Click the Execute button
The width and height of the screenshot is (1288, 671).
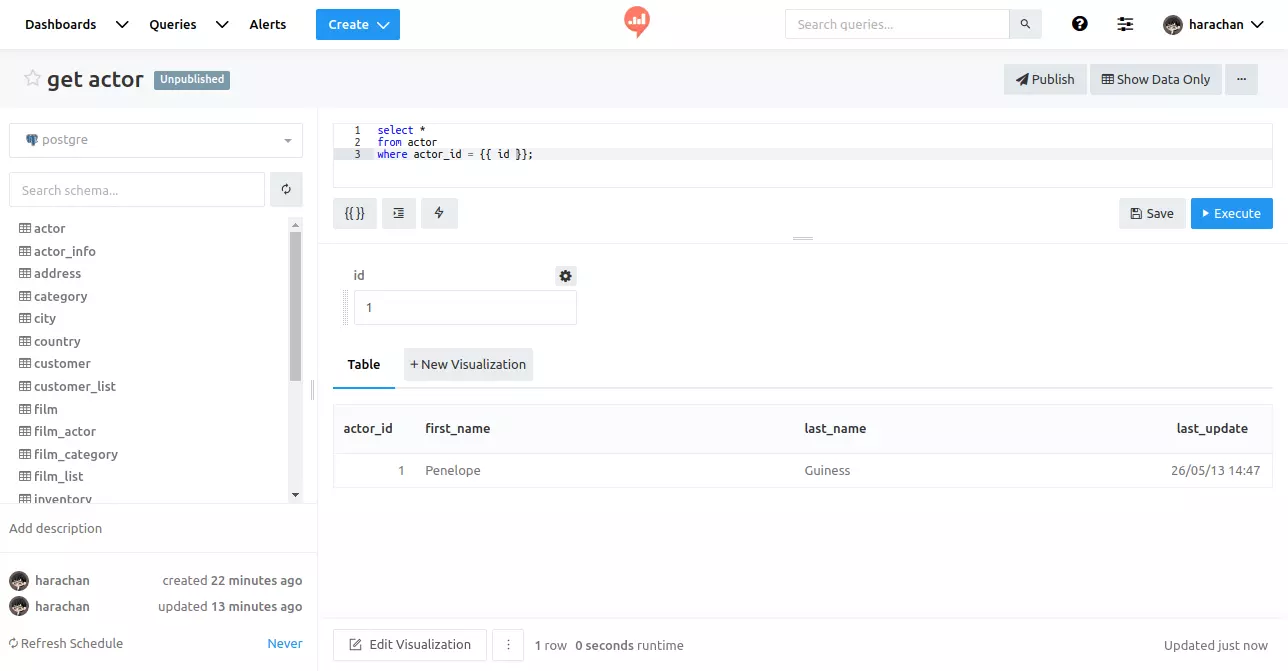click(1231, 213)
